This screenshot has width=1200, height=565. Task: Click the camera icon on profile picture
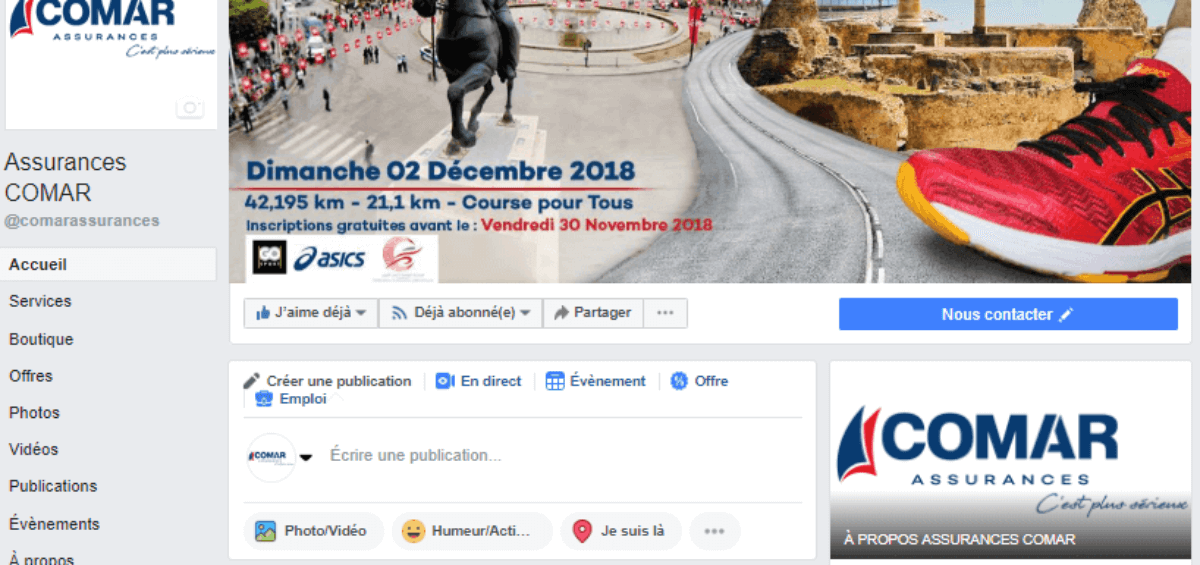(189, 108)
